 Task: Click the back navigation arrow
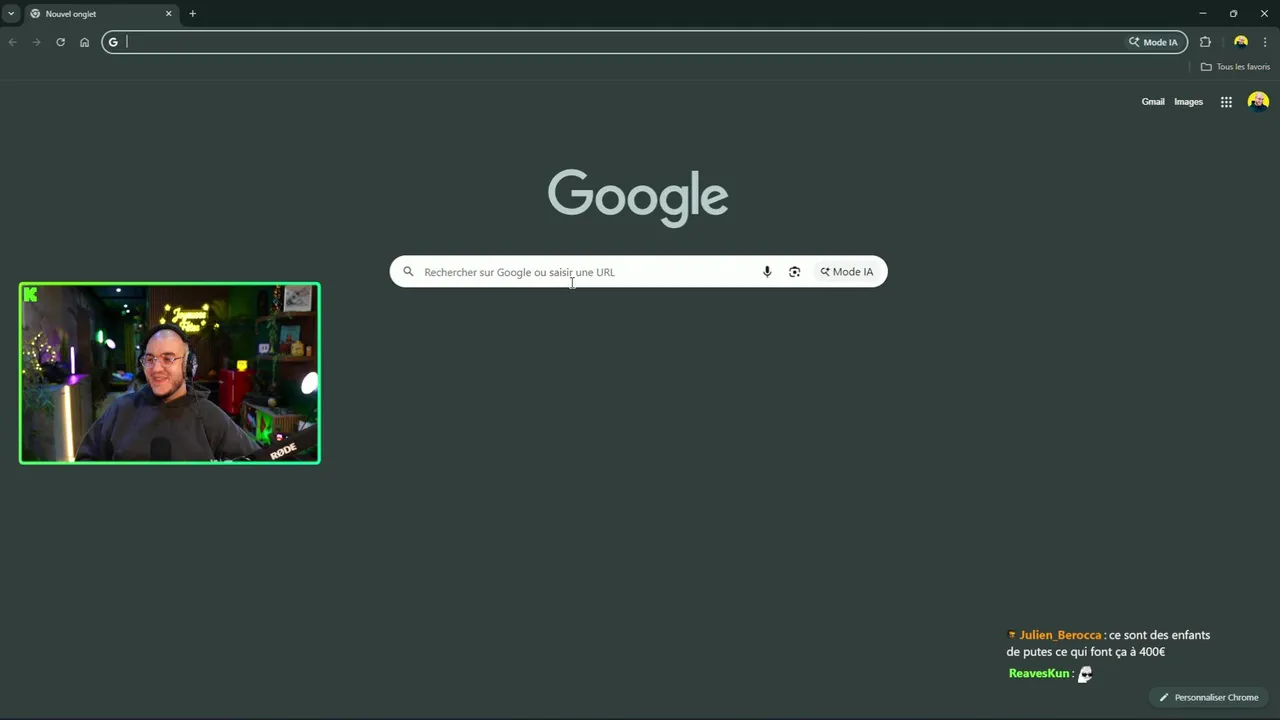(12, 42)
